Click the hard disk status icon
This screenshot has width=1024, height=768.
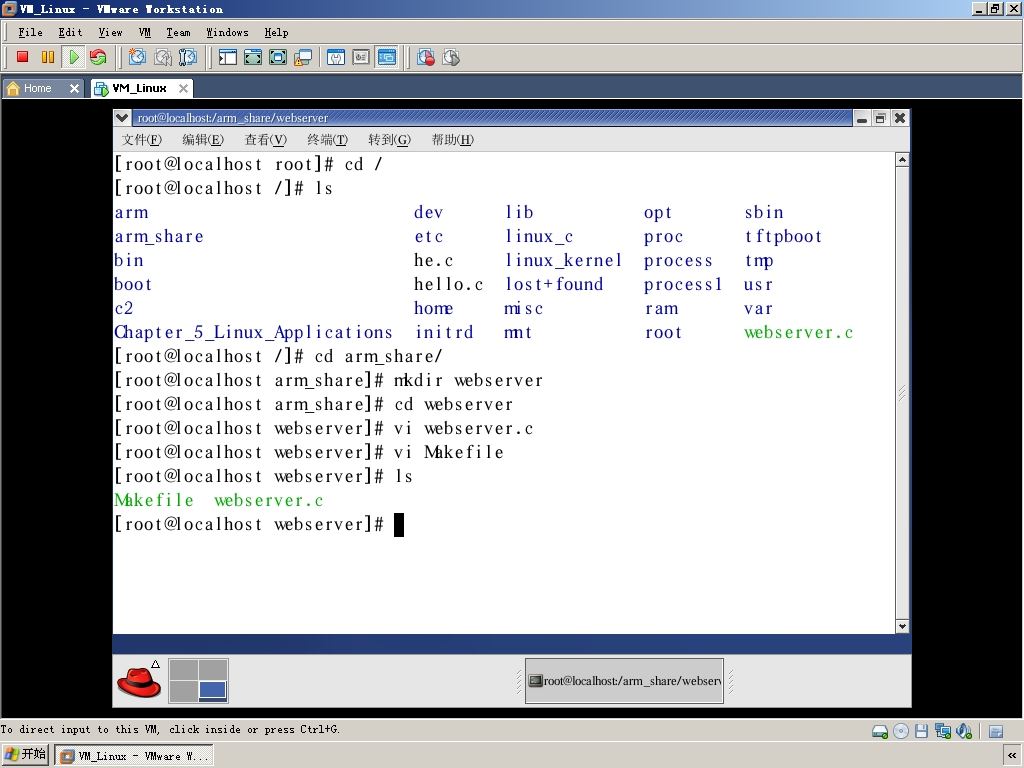tap(880, 731)
